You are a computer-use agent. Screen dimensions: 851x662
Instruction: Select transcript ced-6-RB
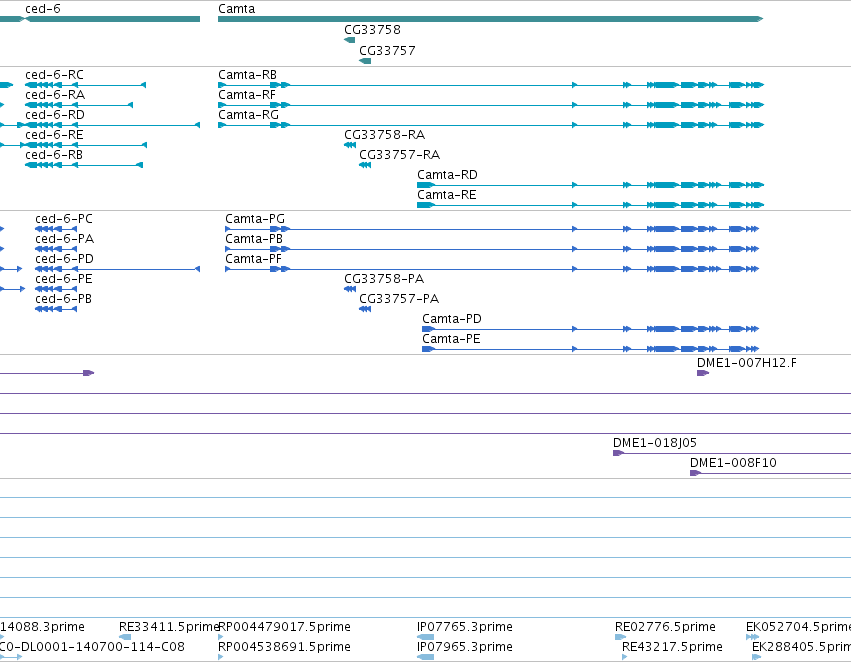point(54,155)
